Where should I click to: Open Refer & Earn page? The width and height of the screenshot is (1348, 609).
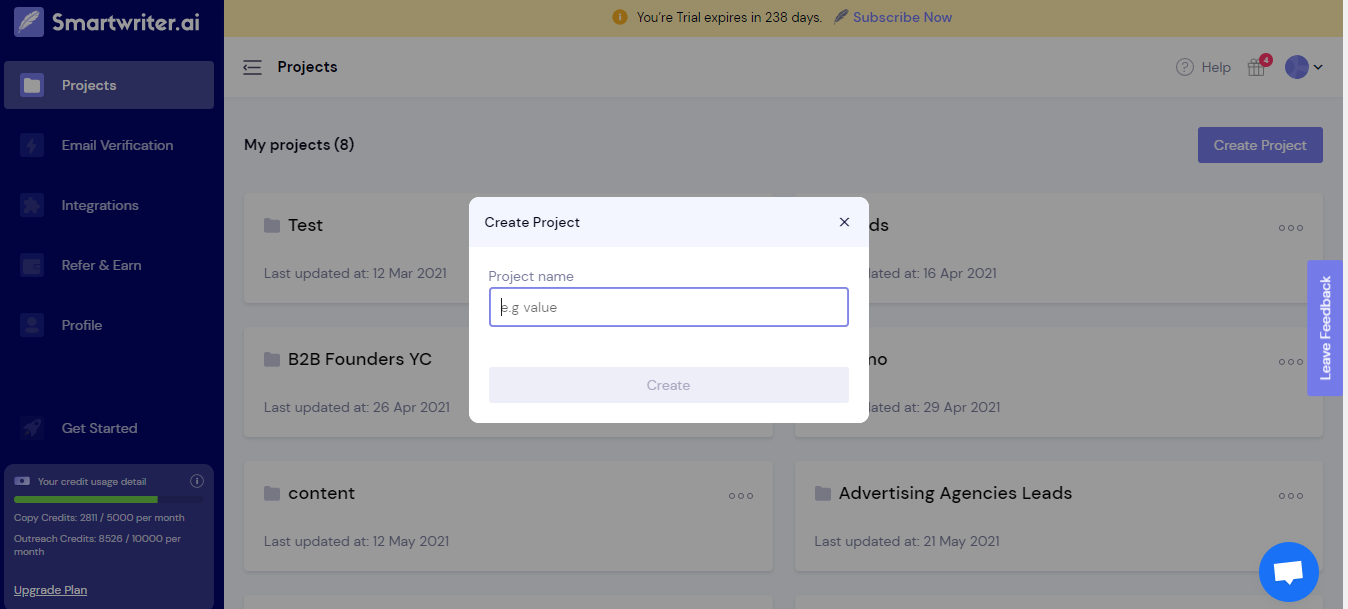tap(101, 265)
